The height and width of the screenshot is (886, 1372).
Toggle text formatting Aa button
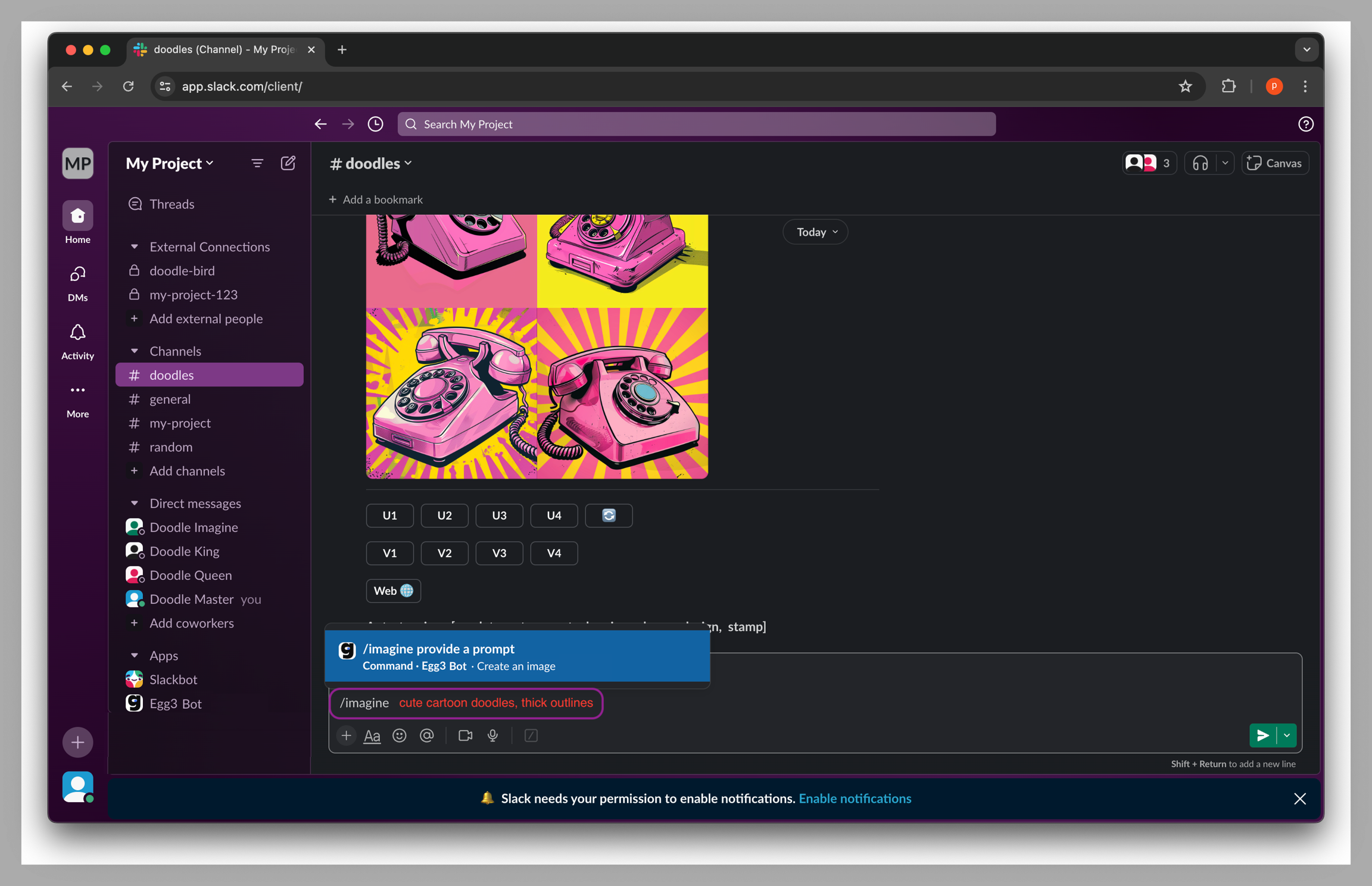tap(372, 736)
